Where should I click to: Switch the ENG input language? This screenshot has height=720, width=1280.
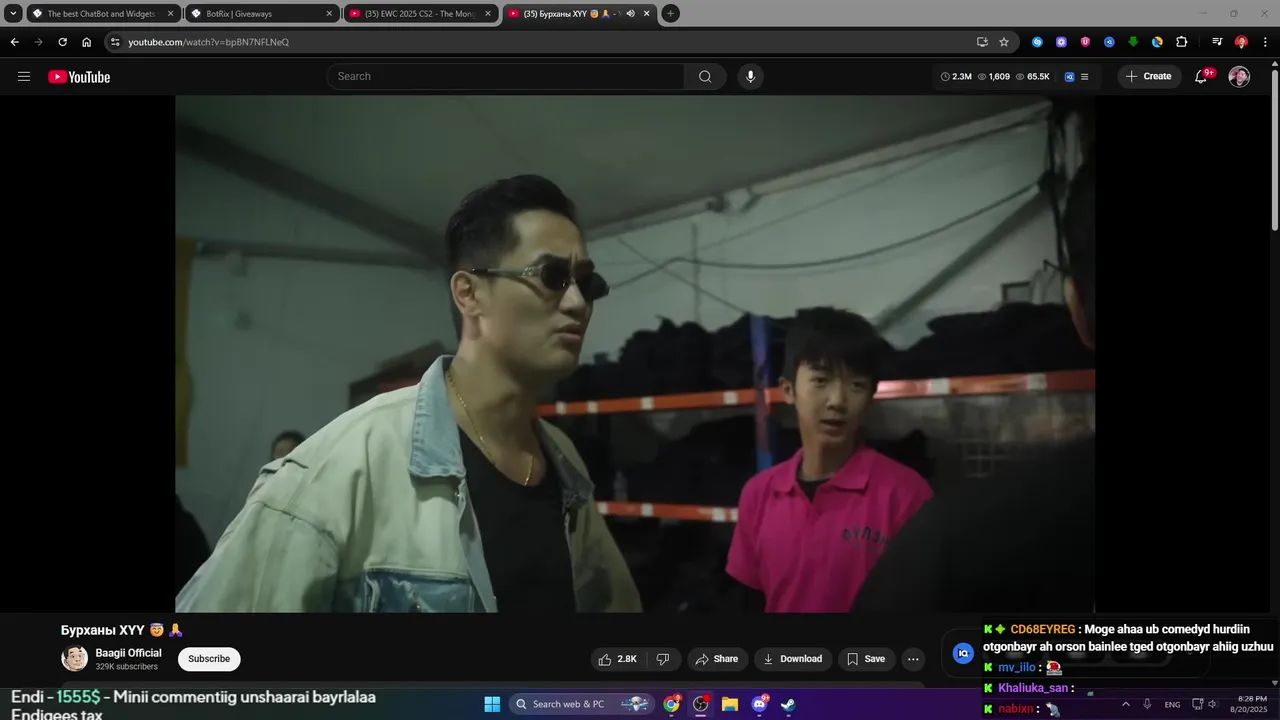coord(1172,704)
